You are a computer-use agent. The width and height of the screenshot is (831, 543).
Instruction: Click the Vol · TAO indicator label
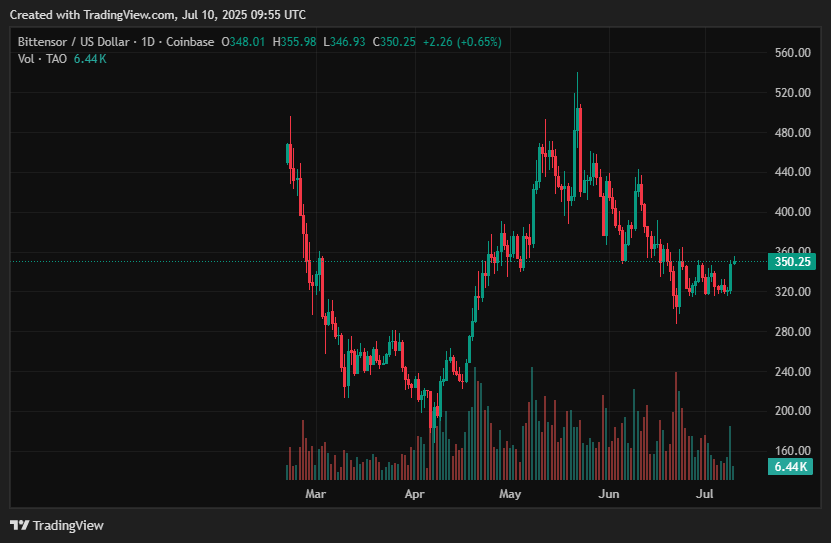(x=43, y=59)
